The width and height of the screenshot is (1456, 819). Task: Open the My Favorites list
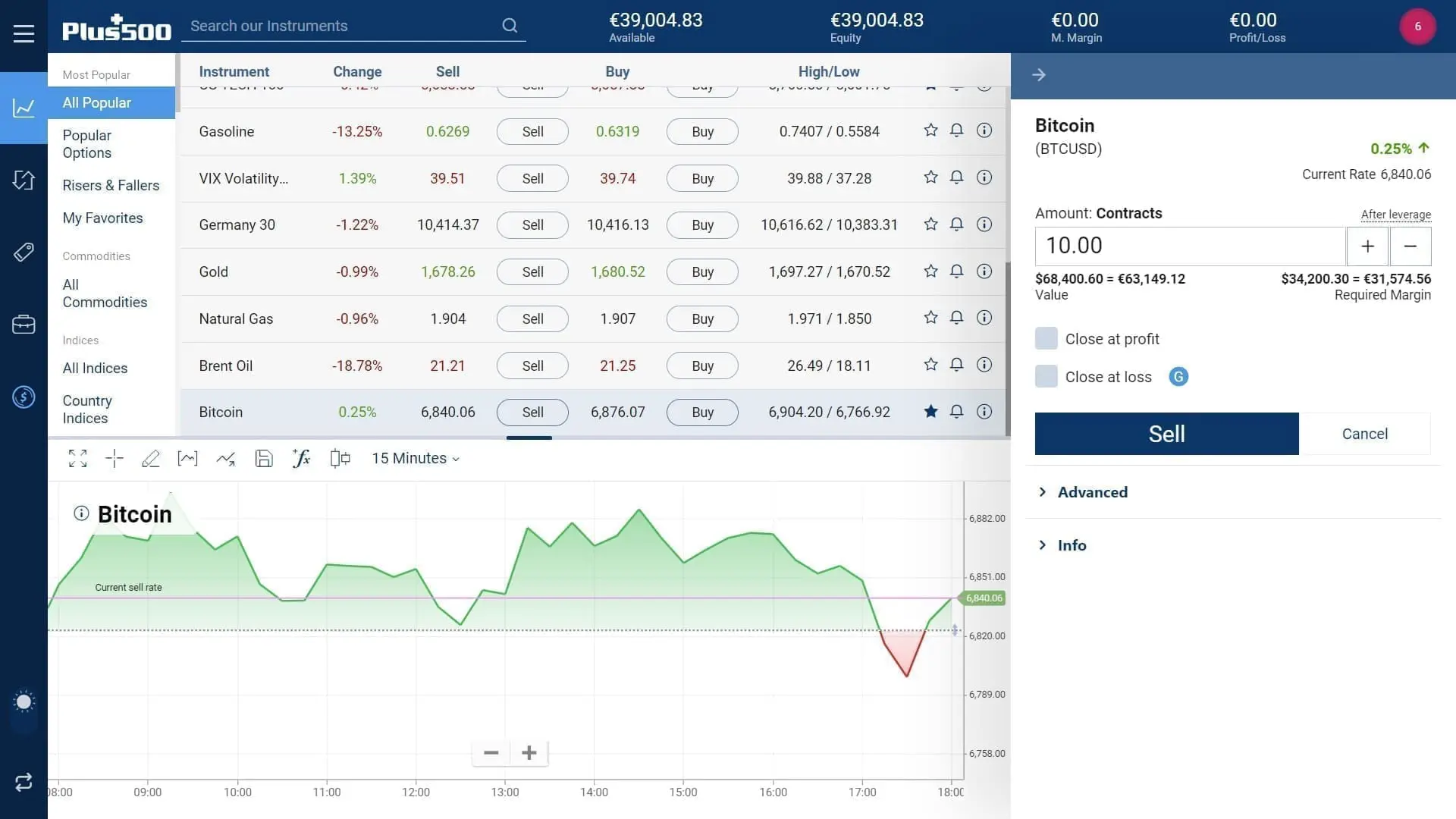coord(102,218)
